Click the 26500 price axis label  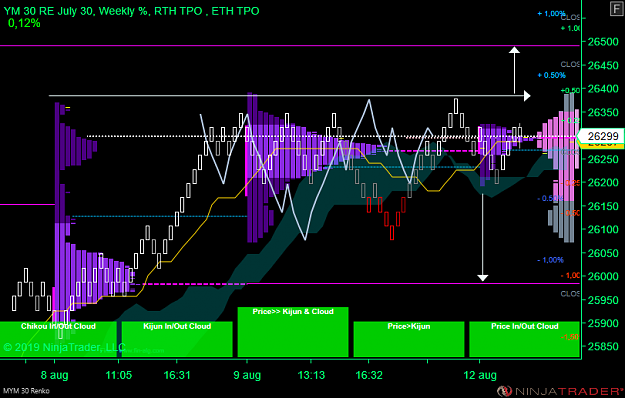pos(603,42)
